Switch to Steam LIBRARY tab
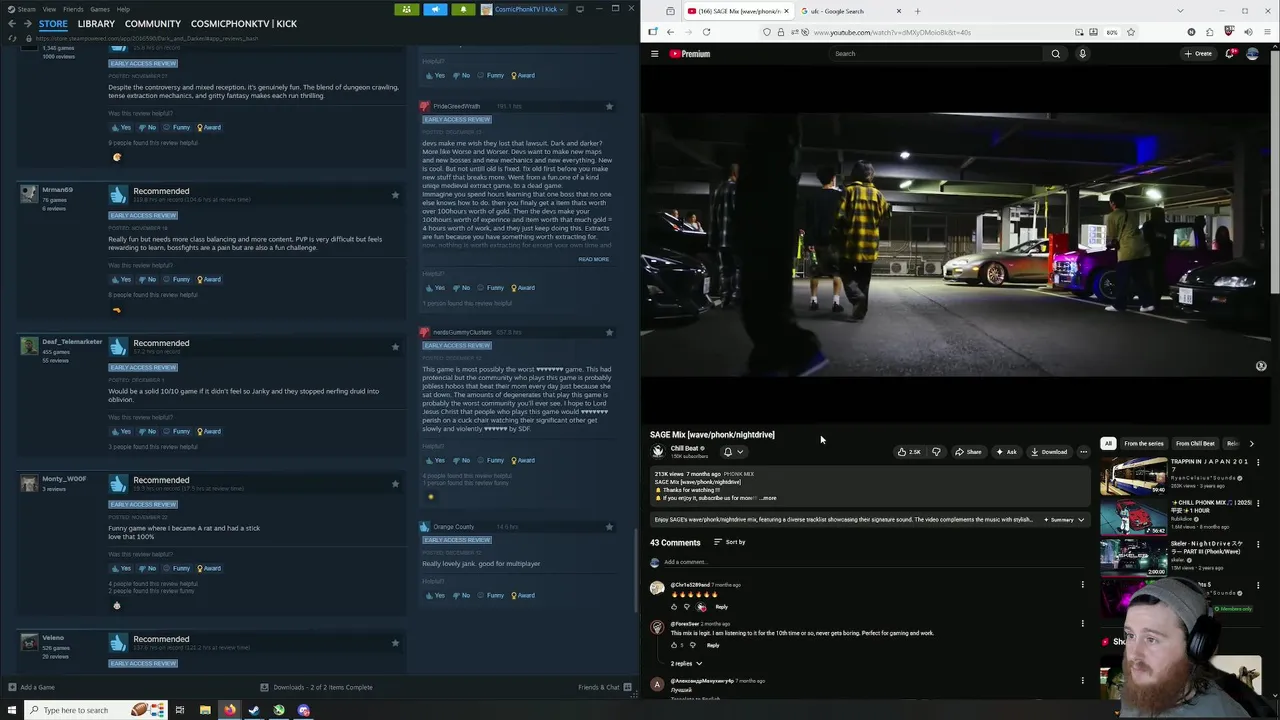Image resolution: width=1280 pixels, height=720 pixels. 96,24
